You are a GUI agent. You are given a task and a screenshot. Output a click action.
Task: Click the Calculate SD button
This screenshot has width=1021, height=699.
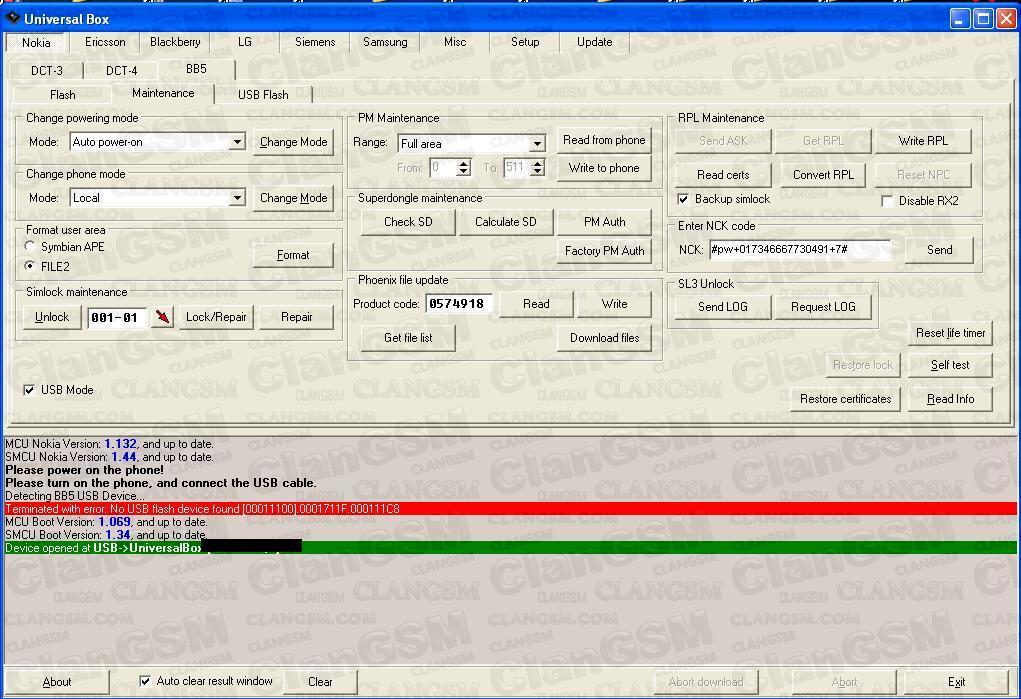506,222
